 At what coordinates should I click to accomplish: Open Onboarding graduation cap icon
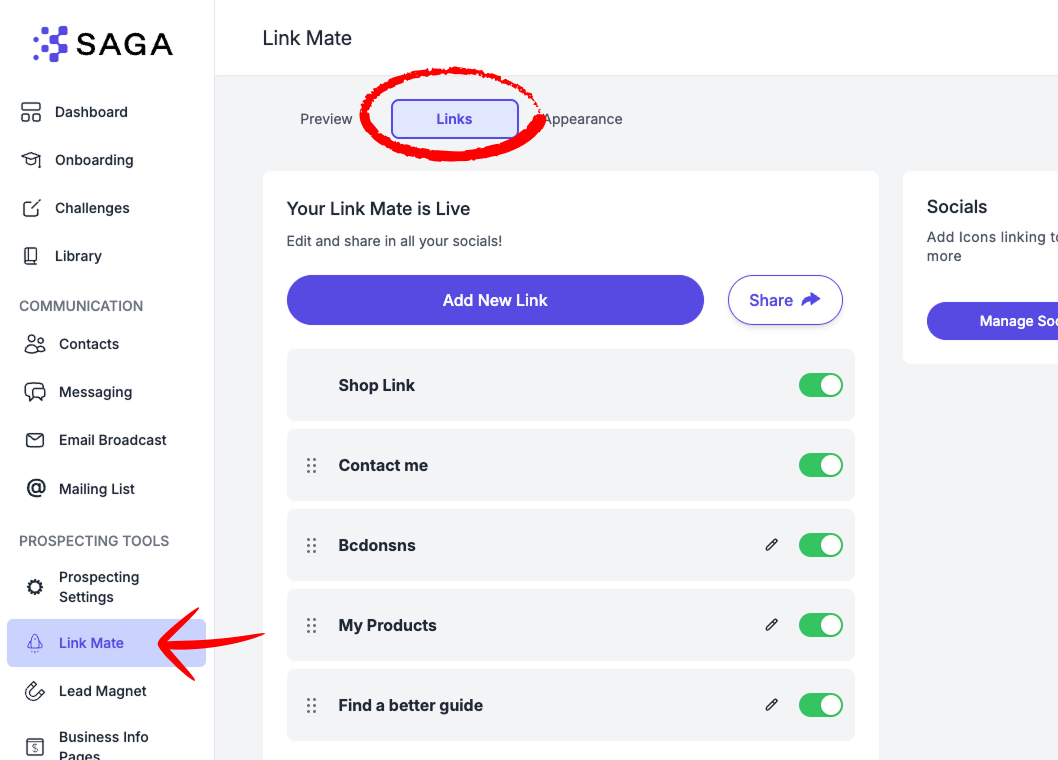pos(31,160)
